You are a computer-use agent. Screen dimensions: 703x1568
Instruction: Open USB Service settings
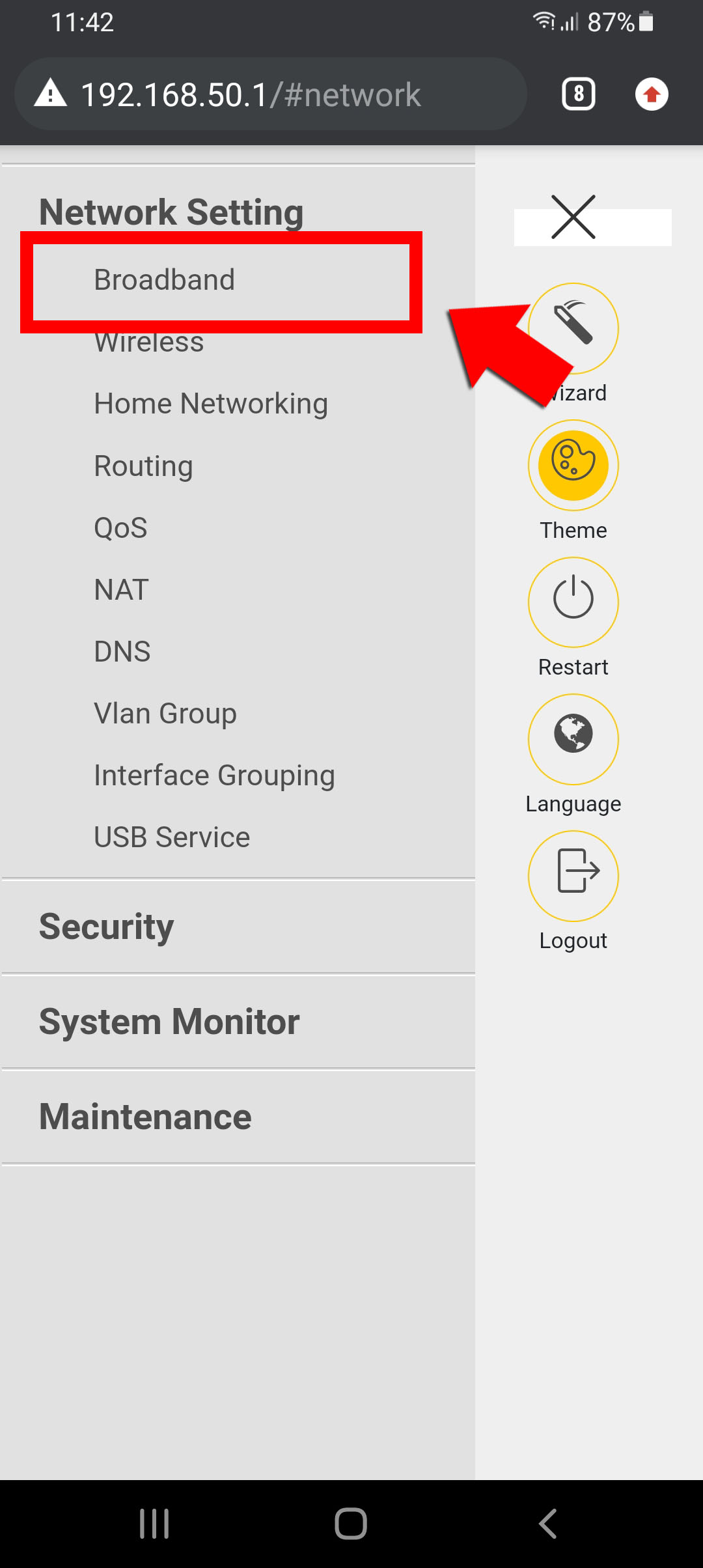tap(172, 837)
